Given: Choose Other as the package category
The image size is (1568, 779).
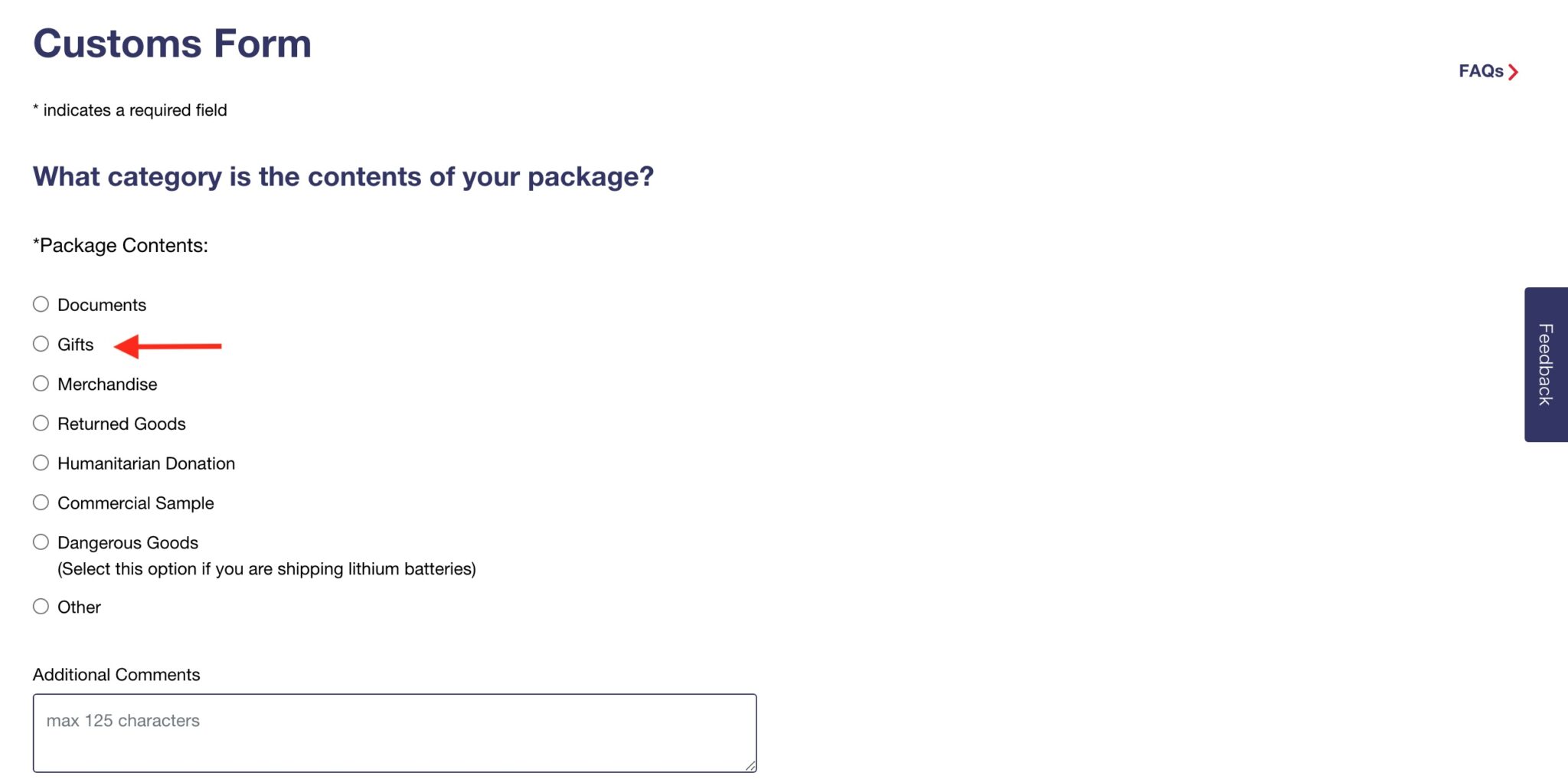Looking at the screenshot, I should [x=41, y=607].
